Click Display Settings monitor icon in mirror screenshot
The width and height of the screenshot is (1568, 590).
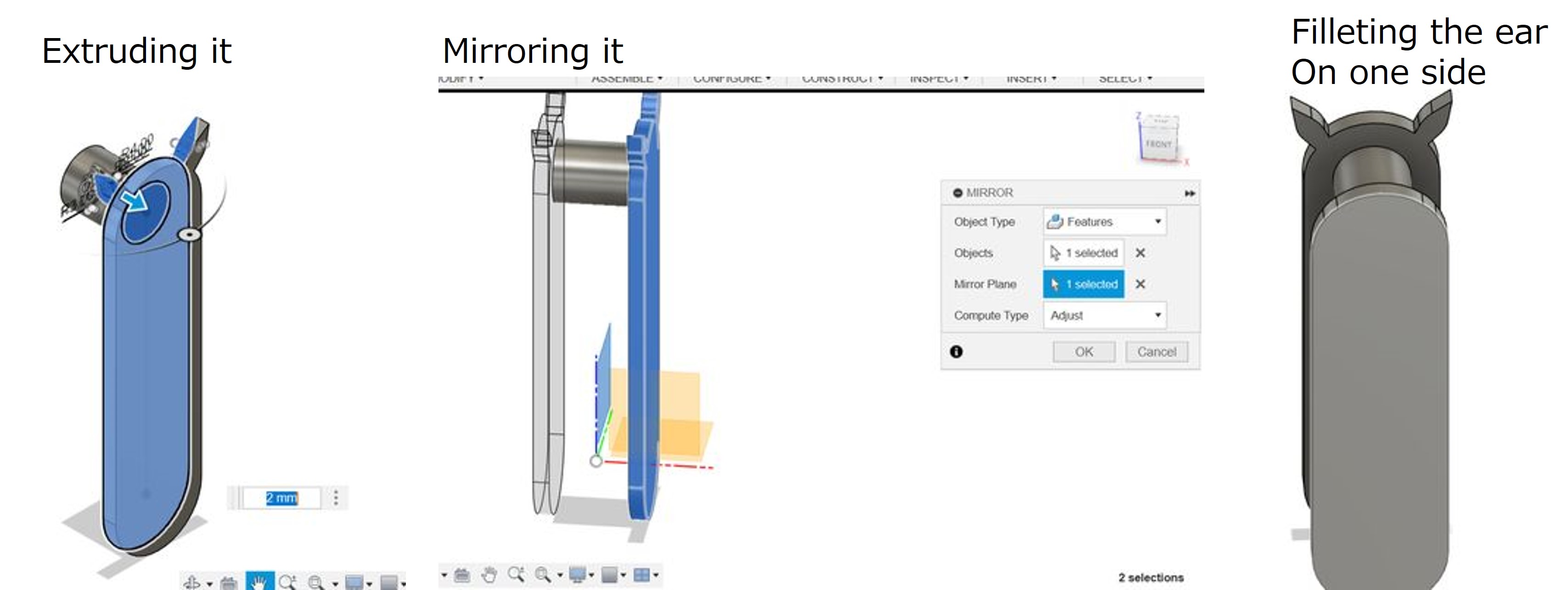click(577, 574)
